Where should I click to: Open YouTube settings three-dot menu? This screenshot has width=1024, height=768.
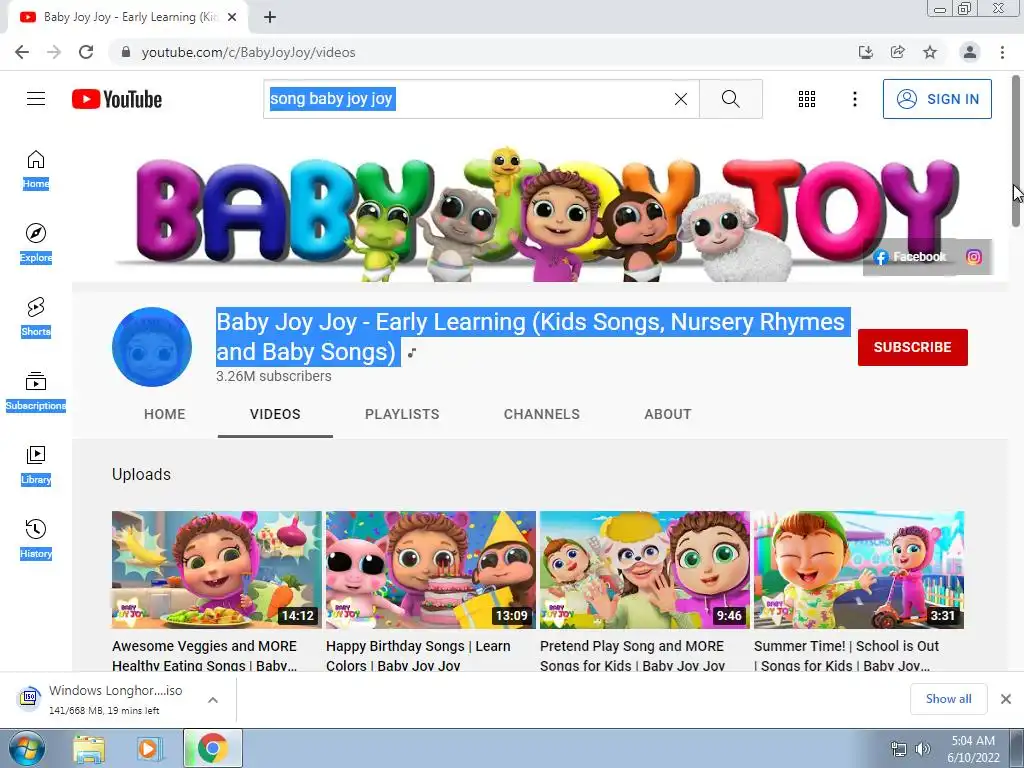coord(854,99)
